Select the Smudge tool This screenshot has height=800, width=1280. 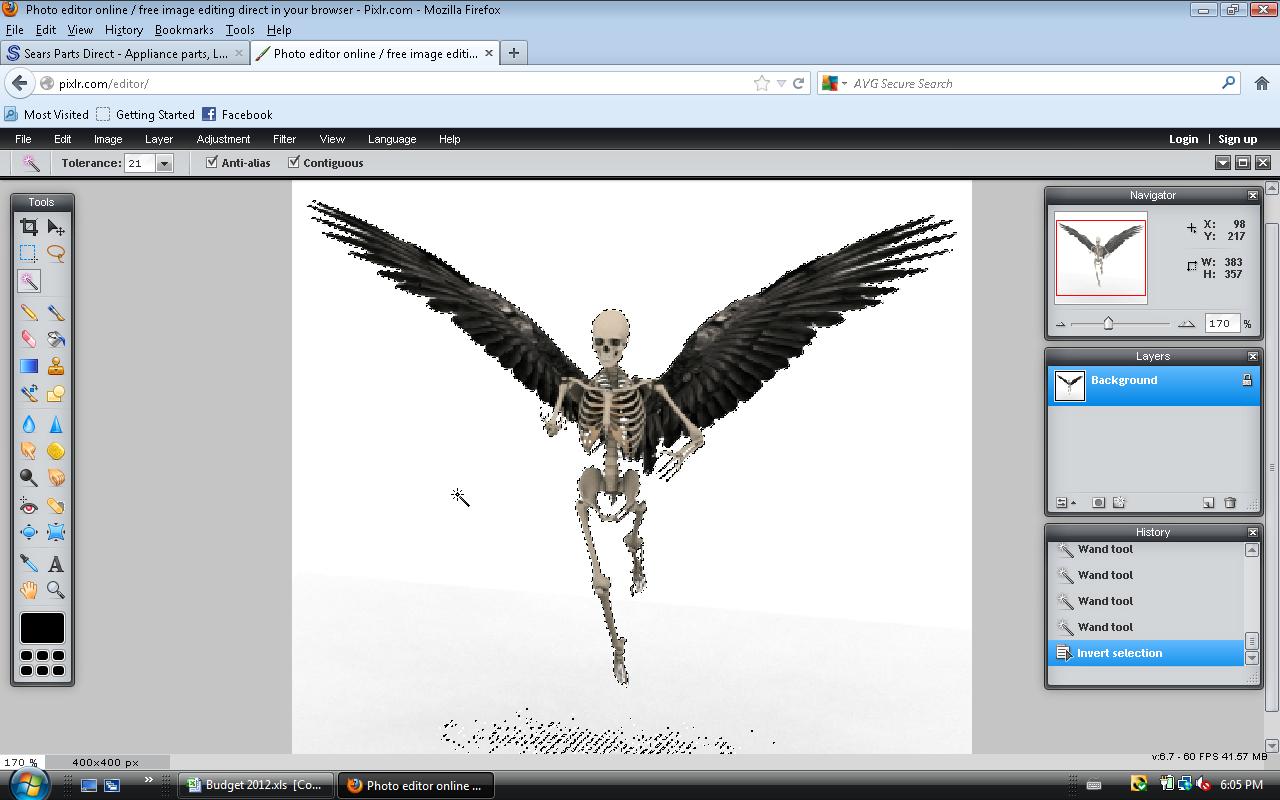point(29,452)
